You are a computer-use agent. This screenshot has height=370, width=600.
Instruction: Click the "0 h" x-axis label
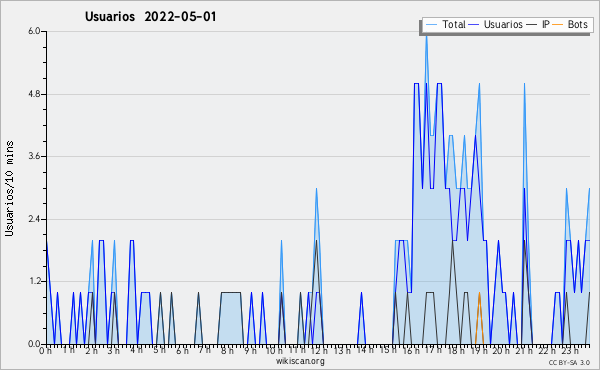[45, 350]
